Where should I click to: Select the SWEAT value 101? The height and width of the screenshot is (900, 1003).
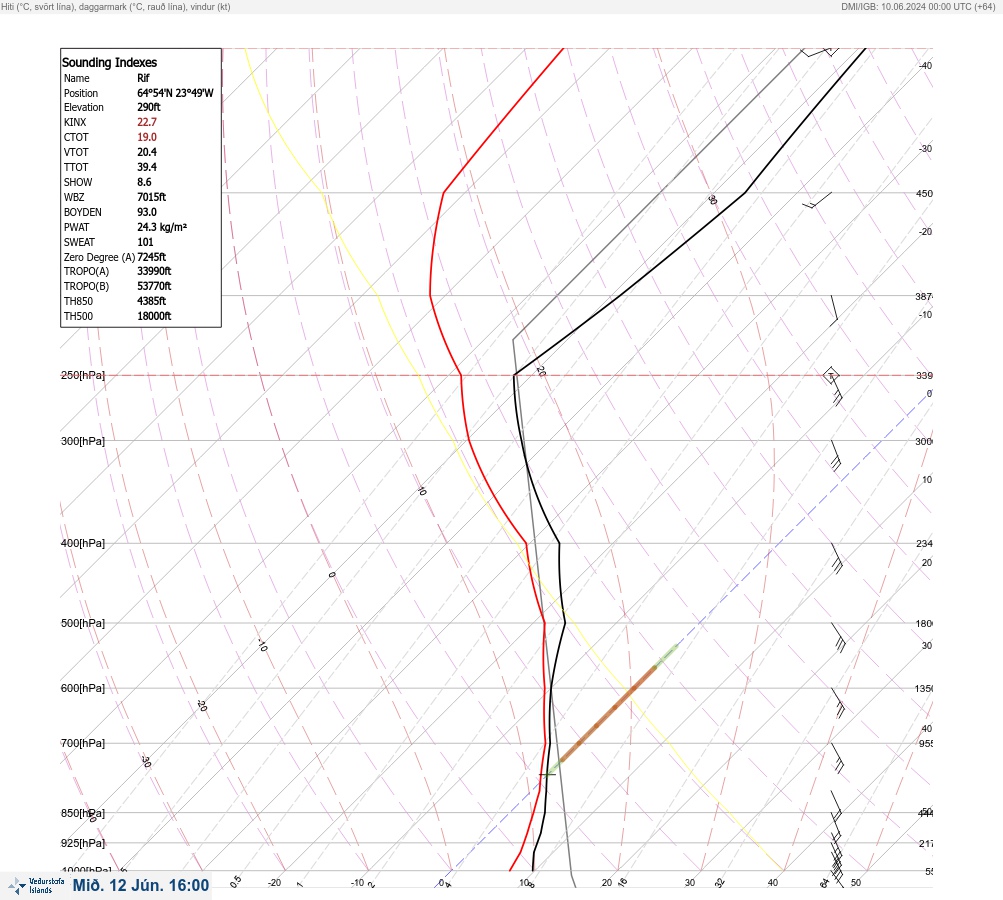(145, 242)
